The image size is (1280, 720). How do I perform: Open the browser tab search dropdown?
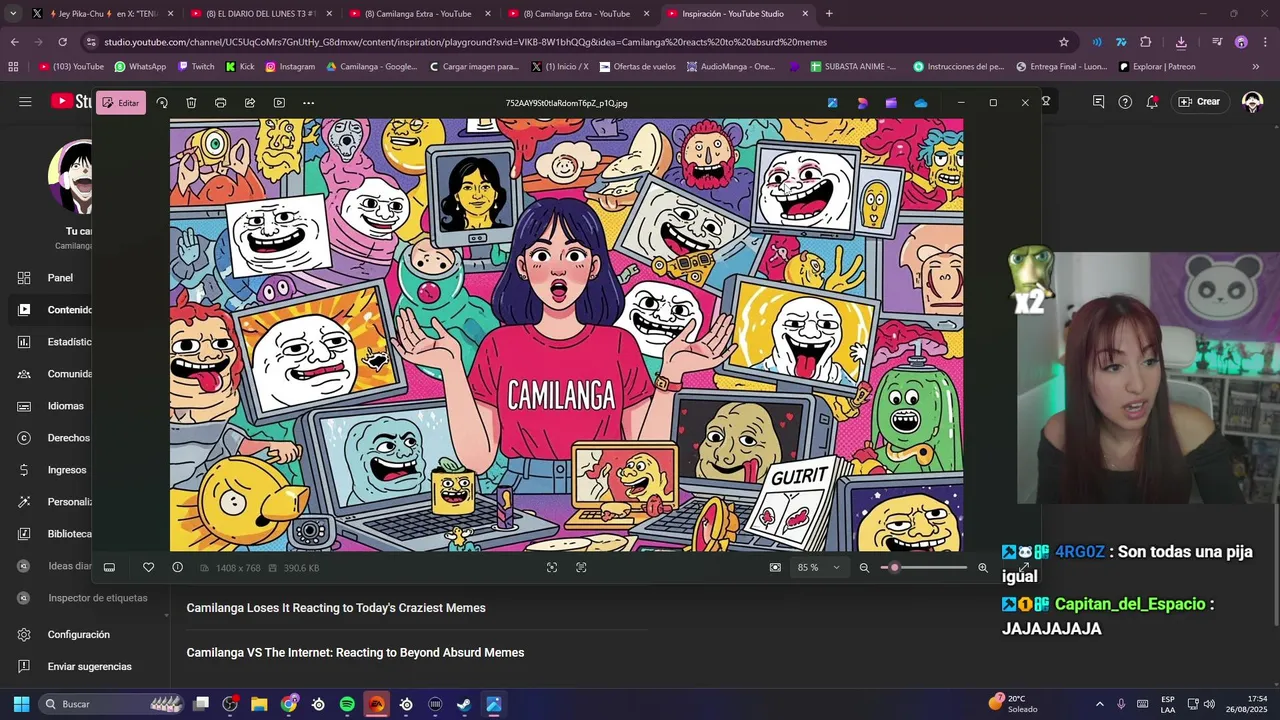click(13, 14)
